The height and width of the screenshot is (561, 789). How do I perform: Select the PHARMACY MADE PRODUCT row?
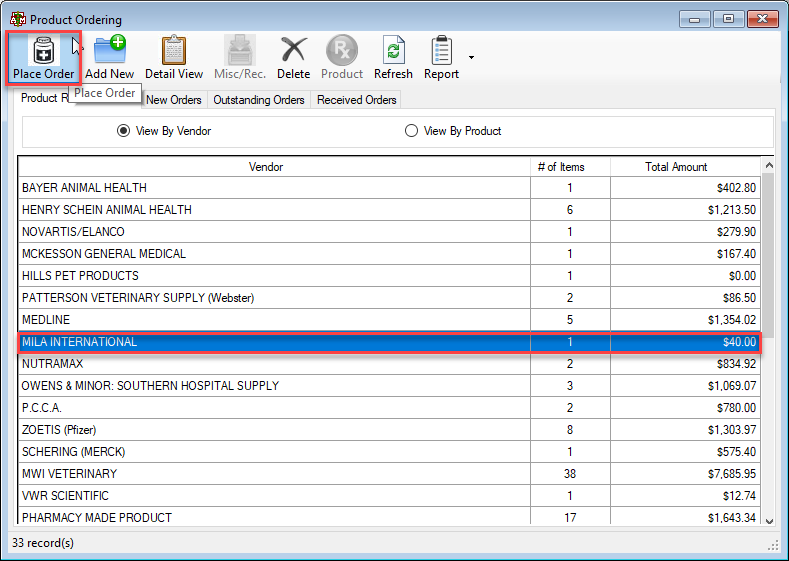pos(389,517)
